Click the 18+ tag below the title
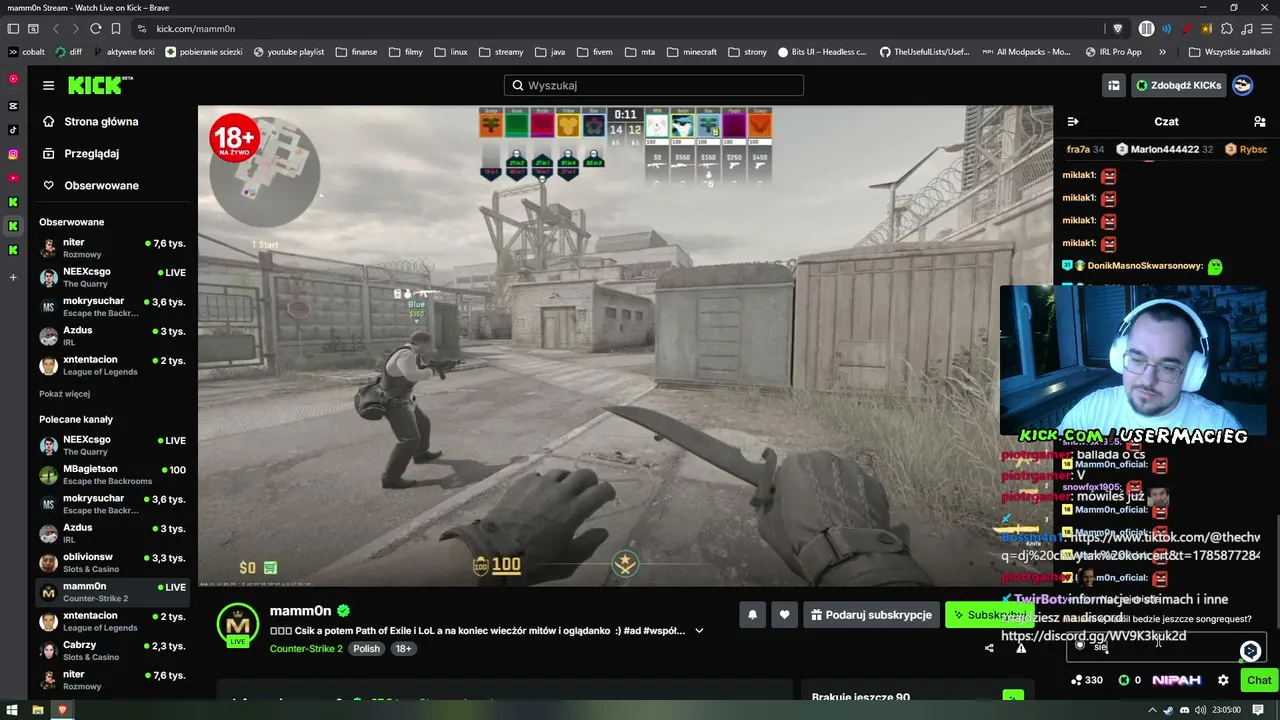Viewport: 1280px width, 720px height. click(x=403, y=649)
